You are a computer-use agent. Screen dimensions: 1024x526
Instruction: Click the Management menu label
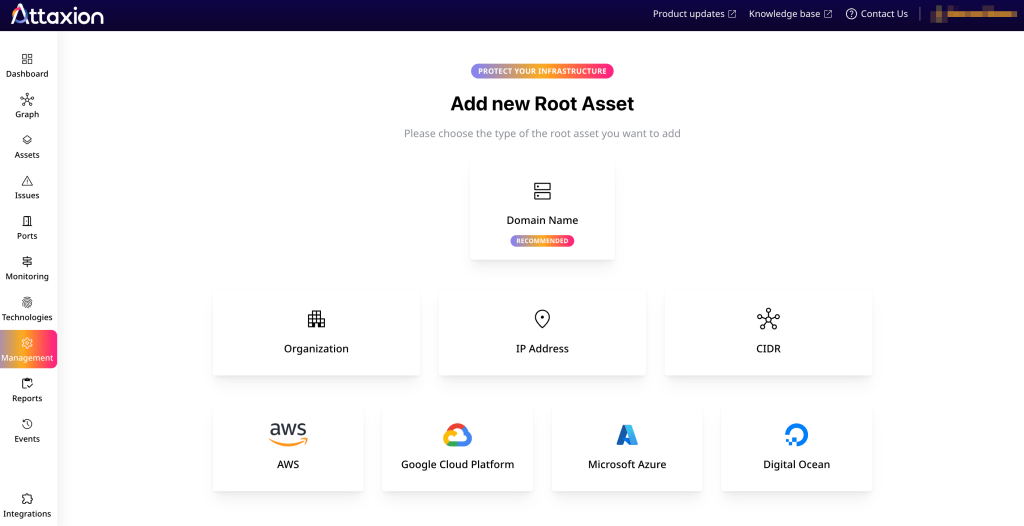tap(27, 358)
